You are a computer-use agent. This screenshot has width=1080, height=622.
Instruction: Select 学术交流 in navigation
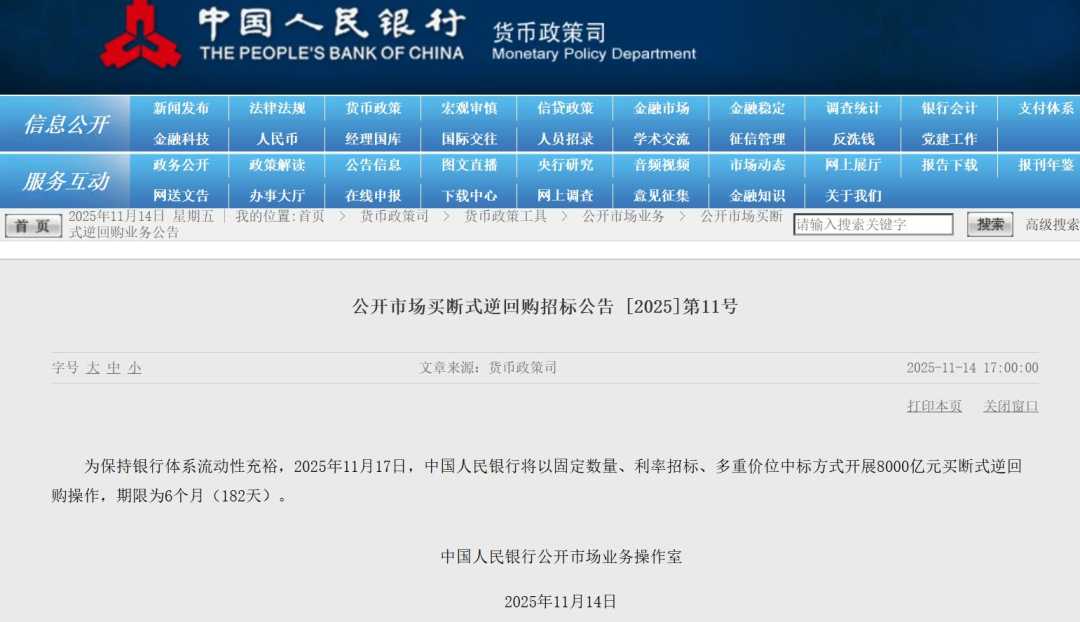661,138
